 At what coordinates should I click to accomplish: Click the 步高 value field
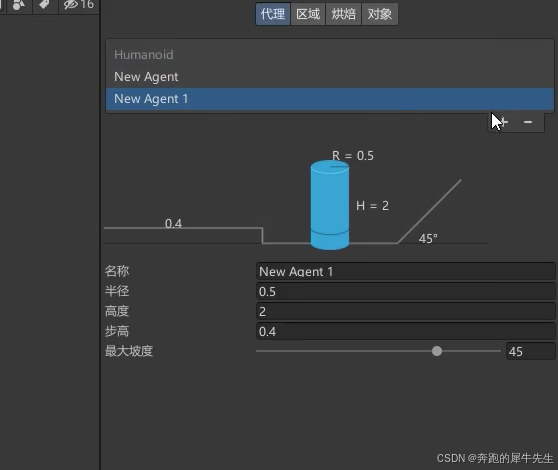[x=405, y=331]
